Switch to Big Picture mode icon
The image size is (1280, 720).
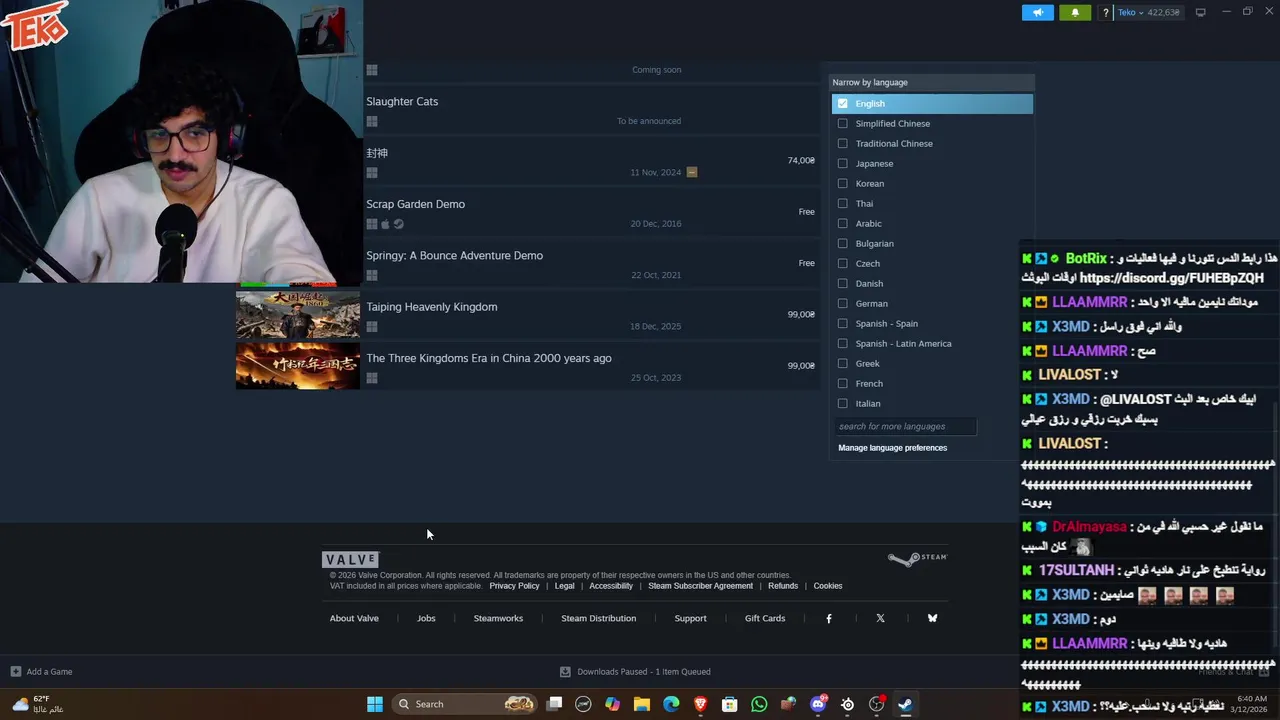pyautogui.click(x=1200, y=12)
